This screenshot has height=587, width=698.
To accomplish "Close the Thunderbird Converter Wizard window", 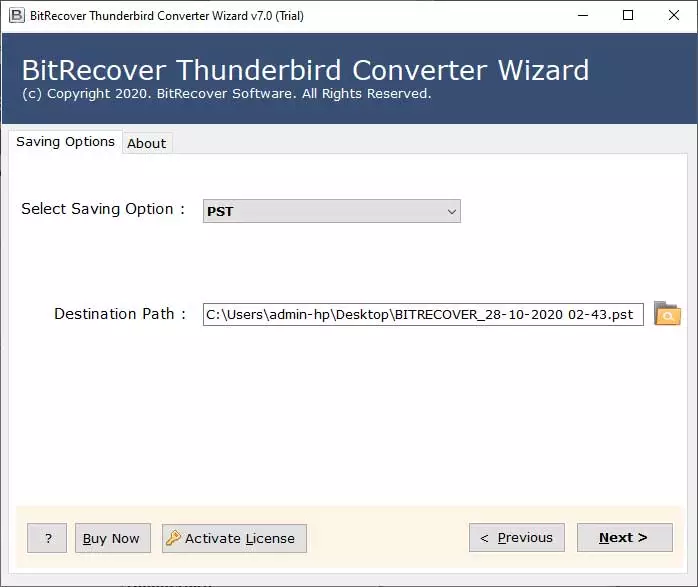I will (673, 15).
